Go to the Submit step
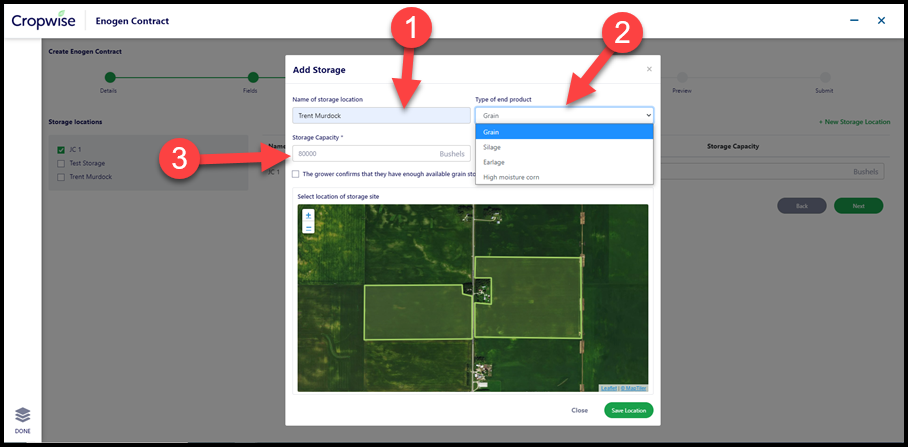 [x=825, y=78]
